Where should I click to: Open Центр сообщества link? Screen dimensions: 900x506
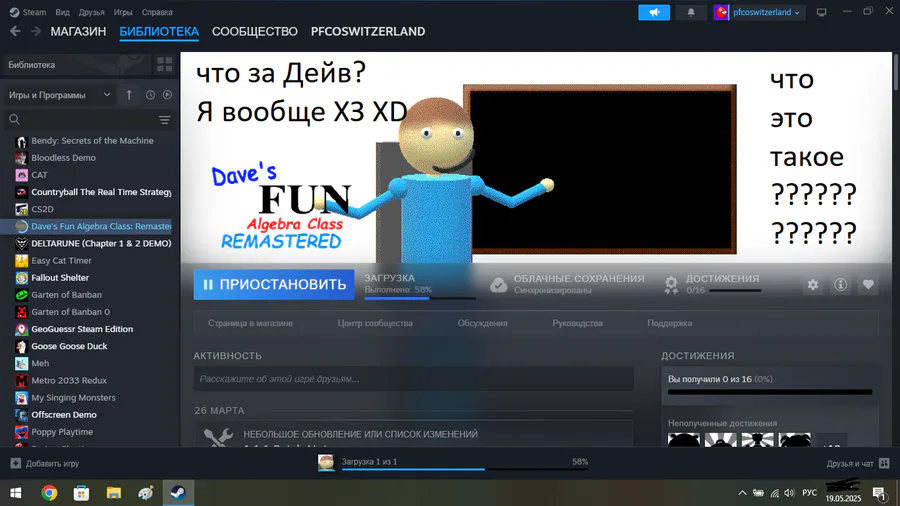click(375, 324)
